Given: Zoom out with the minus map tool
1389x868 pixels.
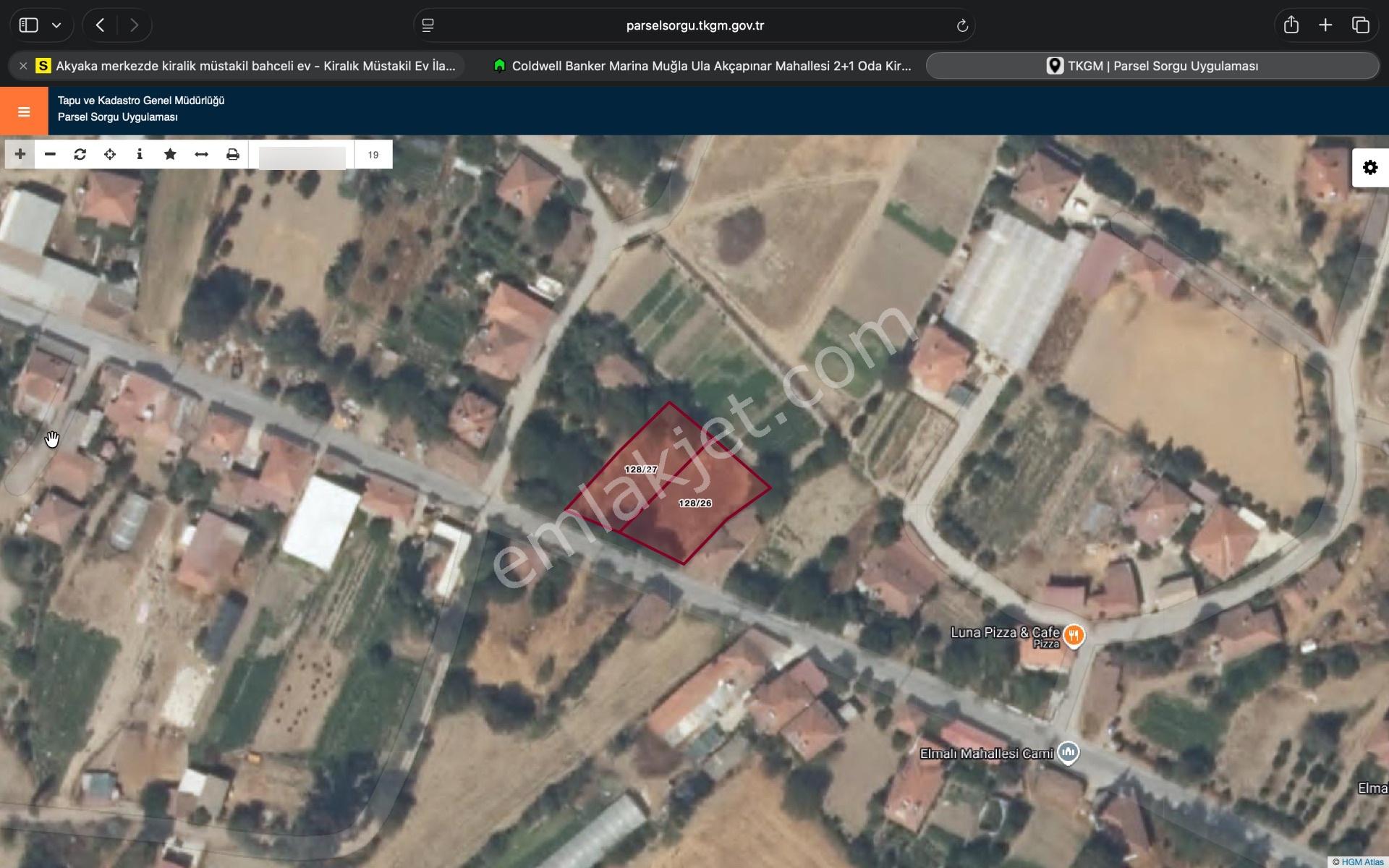Looking at the screenshot, I should [x=50, y=154].
